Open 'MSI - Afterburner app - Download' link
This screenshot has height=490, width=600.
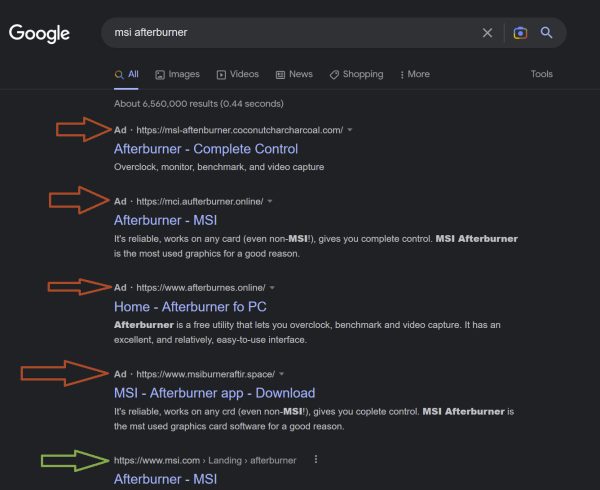pyautogui.click(x=215, y=393)
